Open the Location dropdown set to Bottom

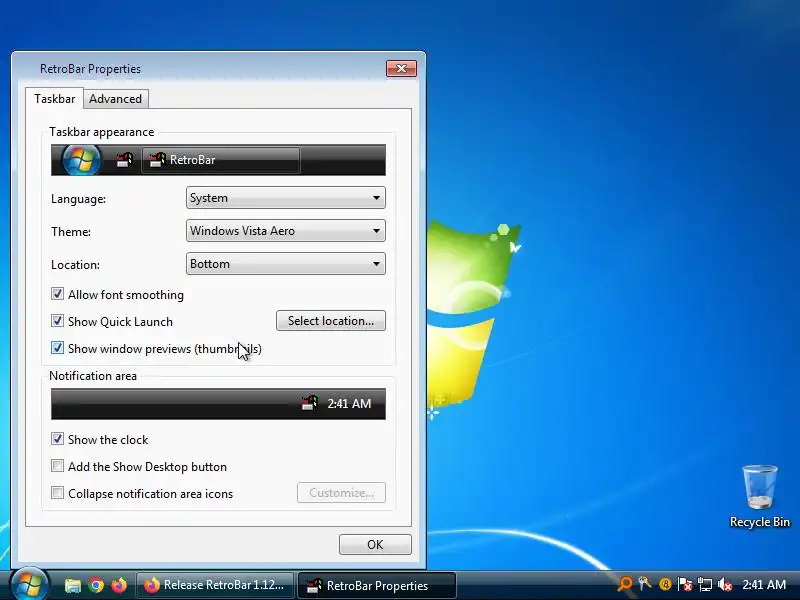click(286, 264)
